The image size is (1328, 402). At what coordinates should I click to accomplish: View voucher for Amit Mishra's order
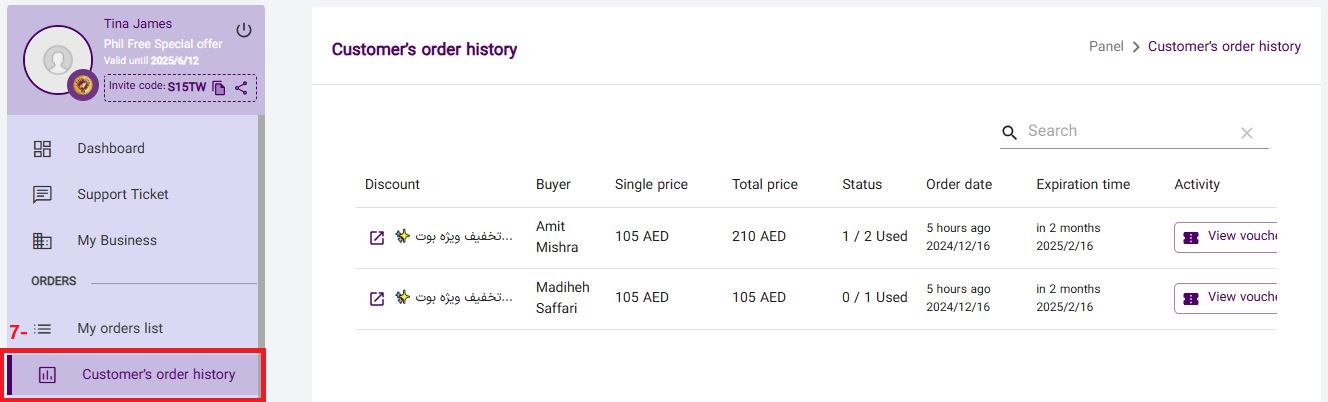coord(1226,237)
